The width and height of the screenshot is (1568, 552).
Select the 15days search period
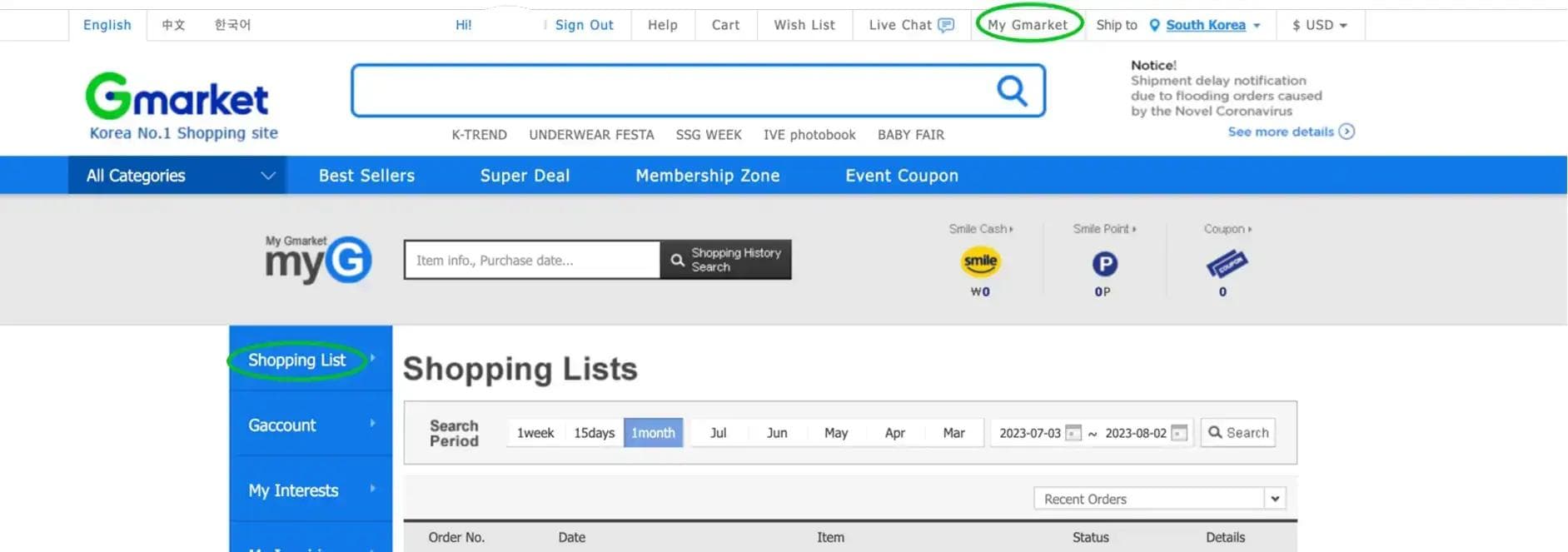click(x=594, y=433)
